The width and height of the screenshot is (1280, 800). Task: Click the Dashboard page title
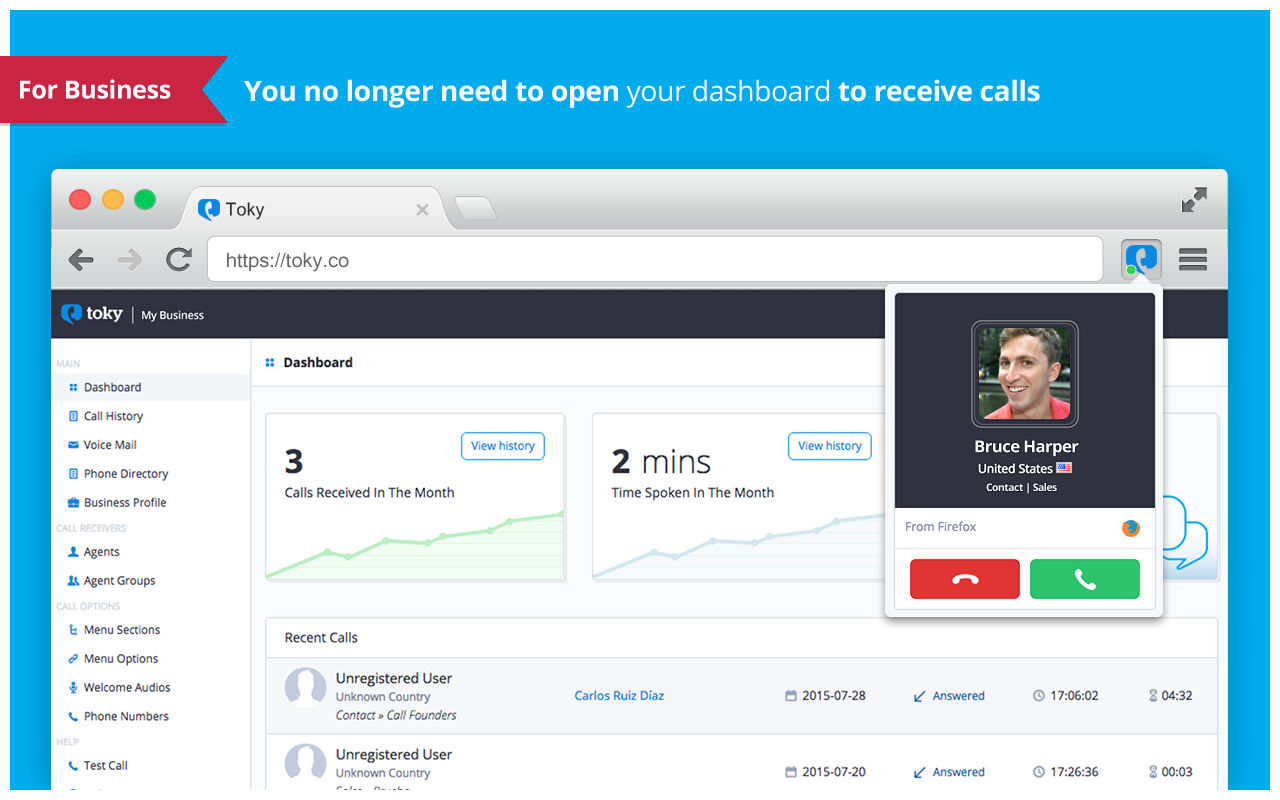(x=318, y=363)
